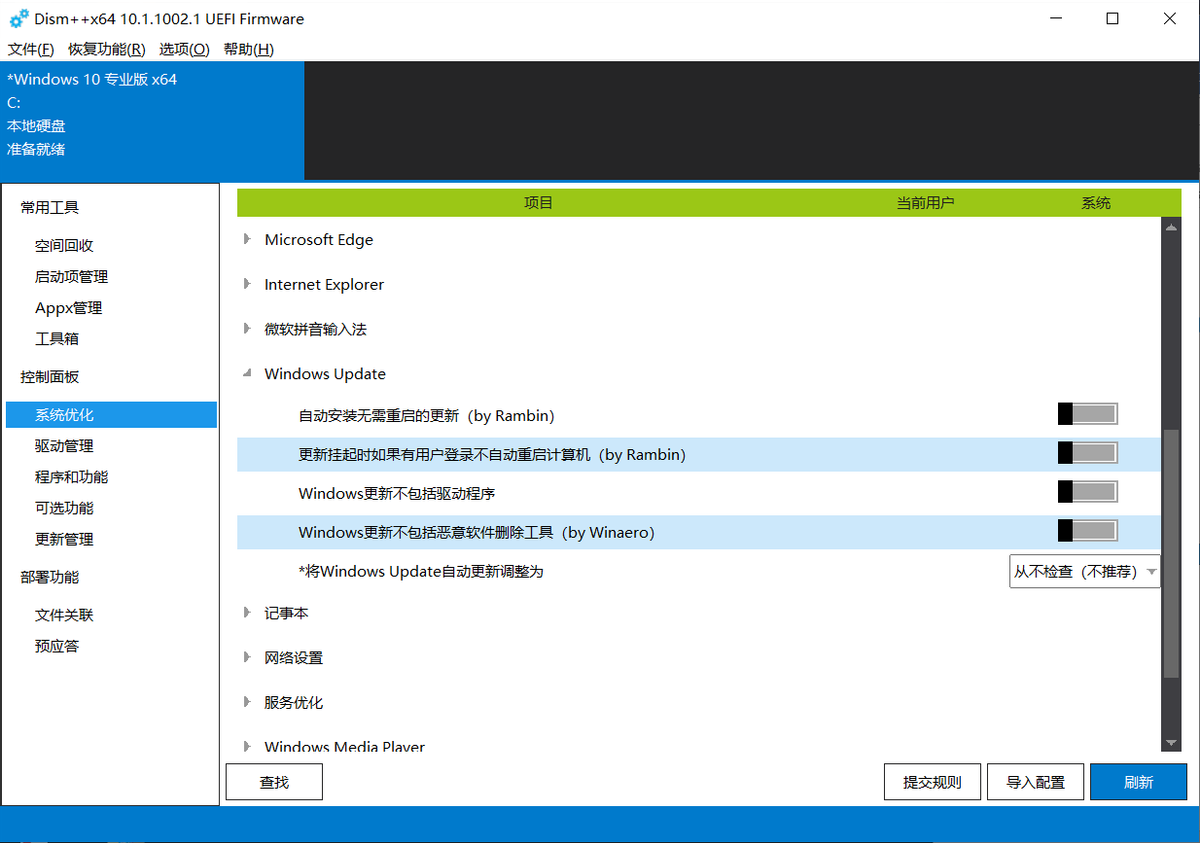Click the 系统 column header
Screen dimensions: 1200x843
(1096, 203)
